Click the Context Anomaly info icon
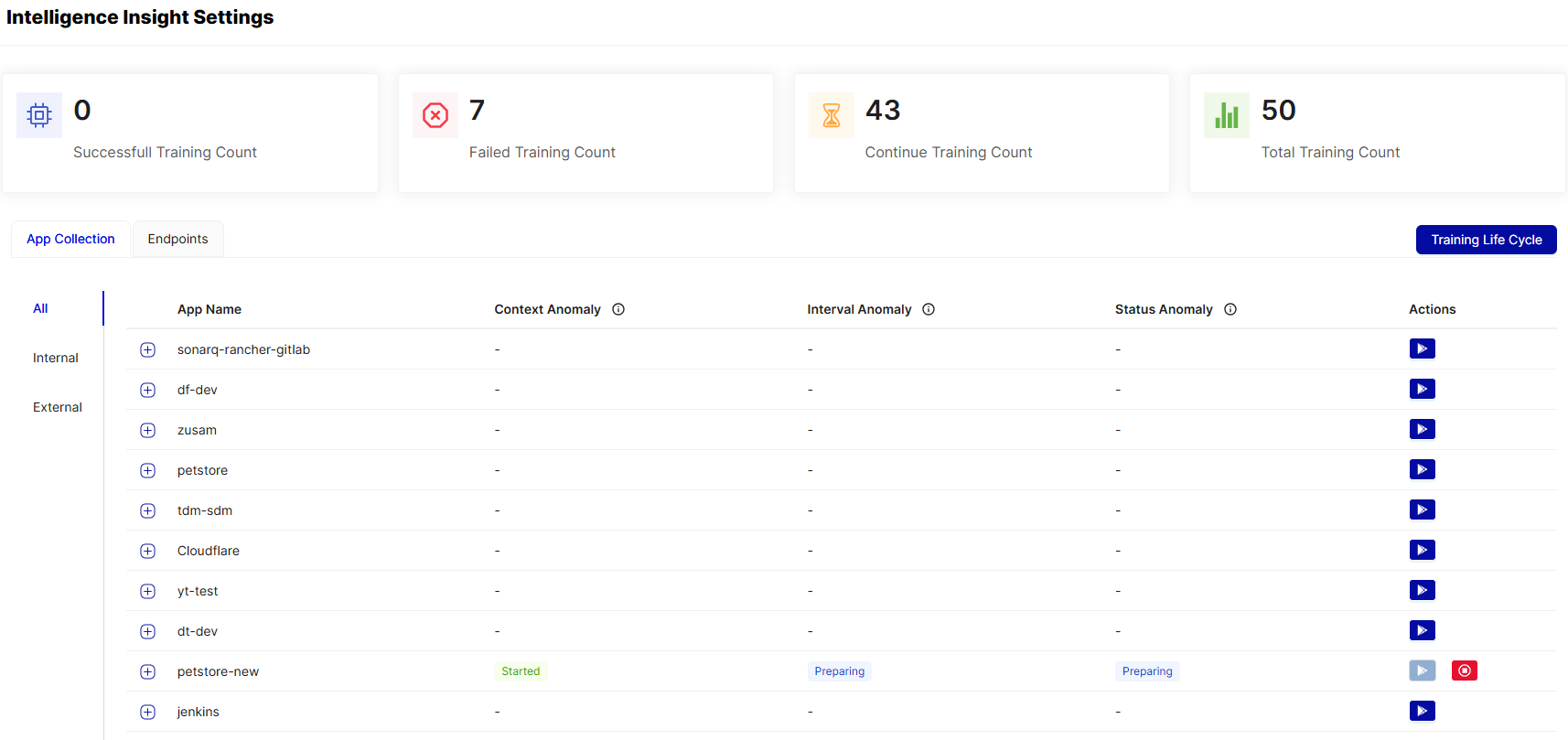1568x740 pixels. pos(618,309)
